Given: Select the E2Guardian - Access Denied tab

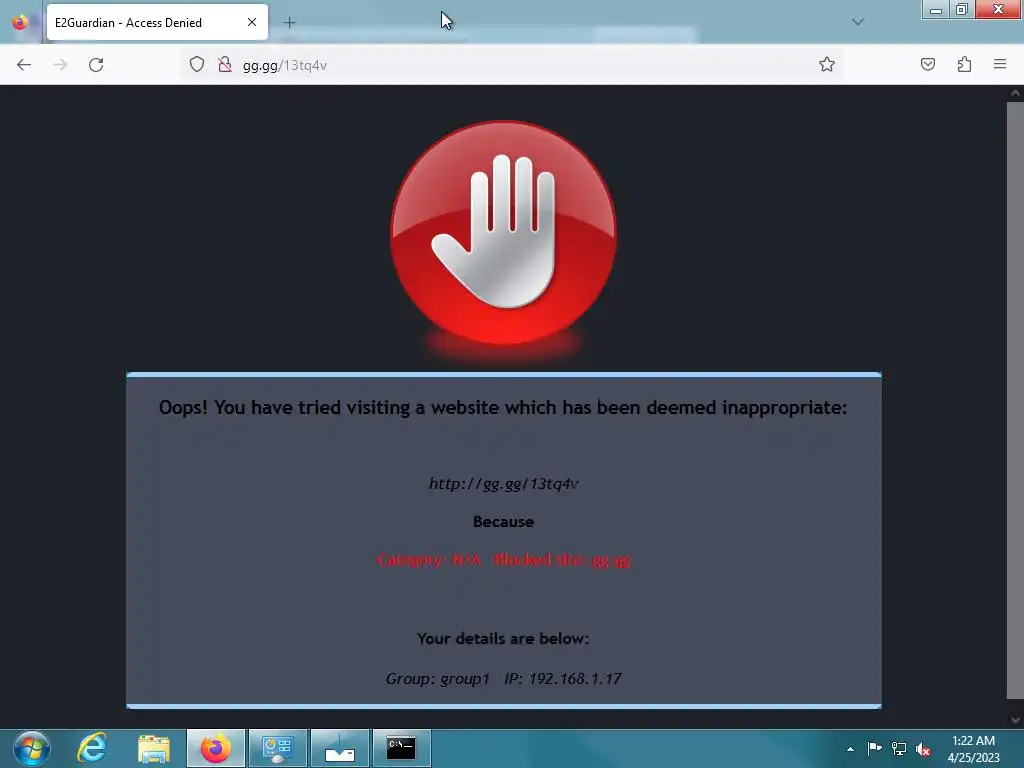Looking at the screenshot, I should [x=157, y=22].
